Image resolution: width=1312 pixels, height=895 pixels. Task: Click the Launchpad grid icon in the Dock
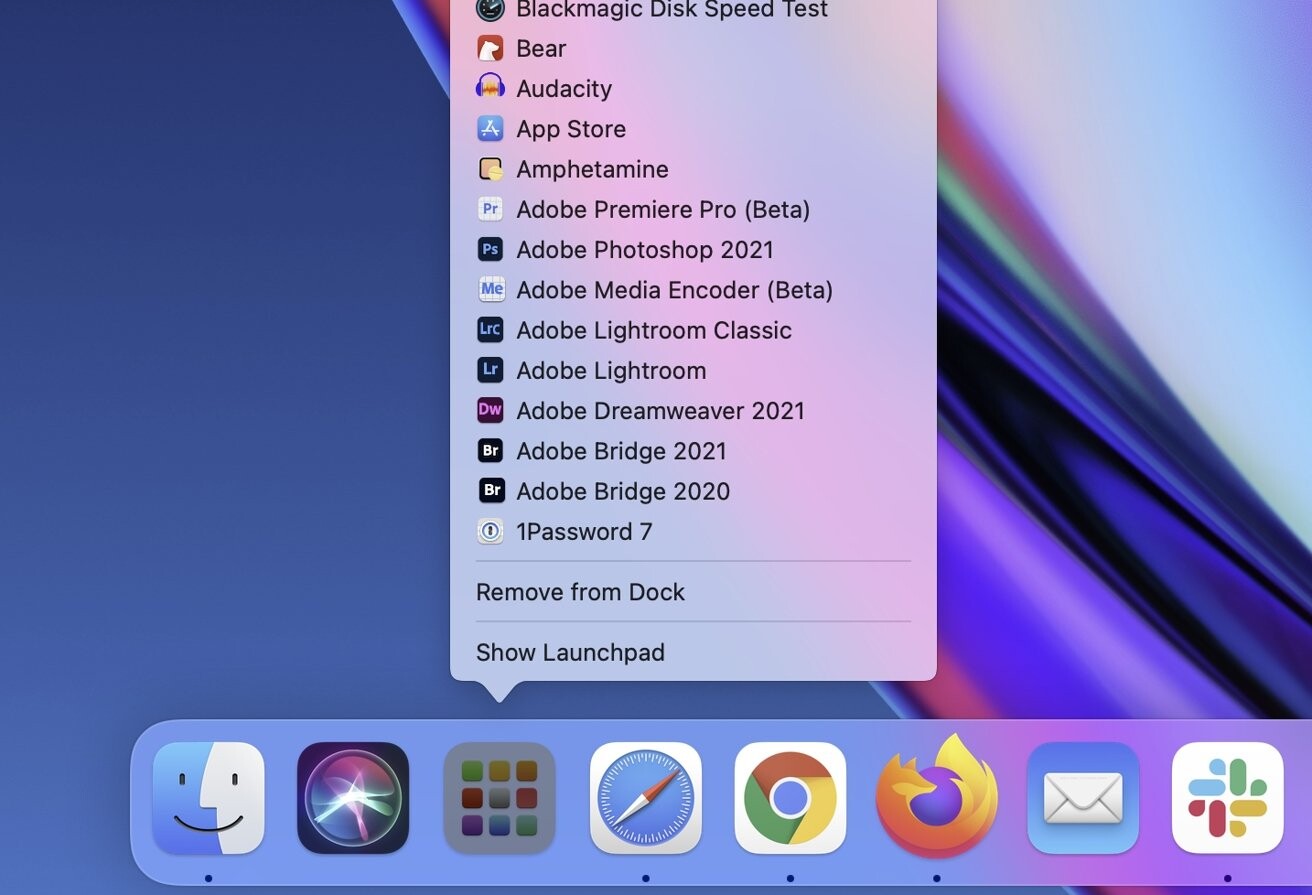498,798
